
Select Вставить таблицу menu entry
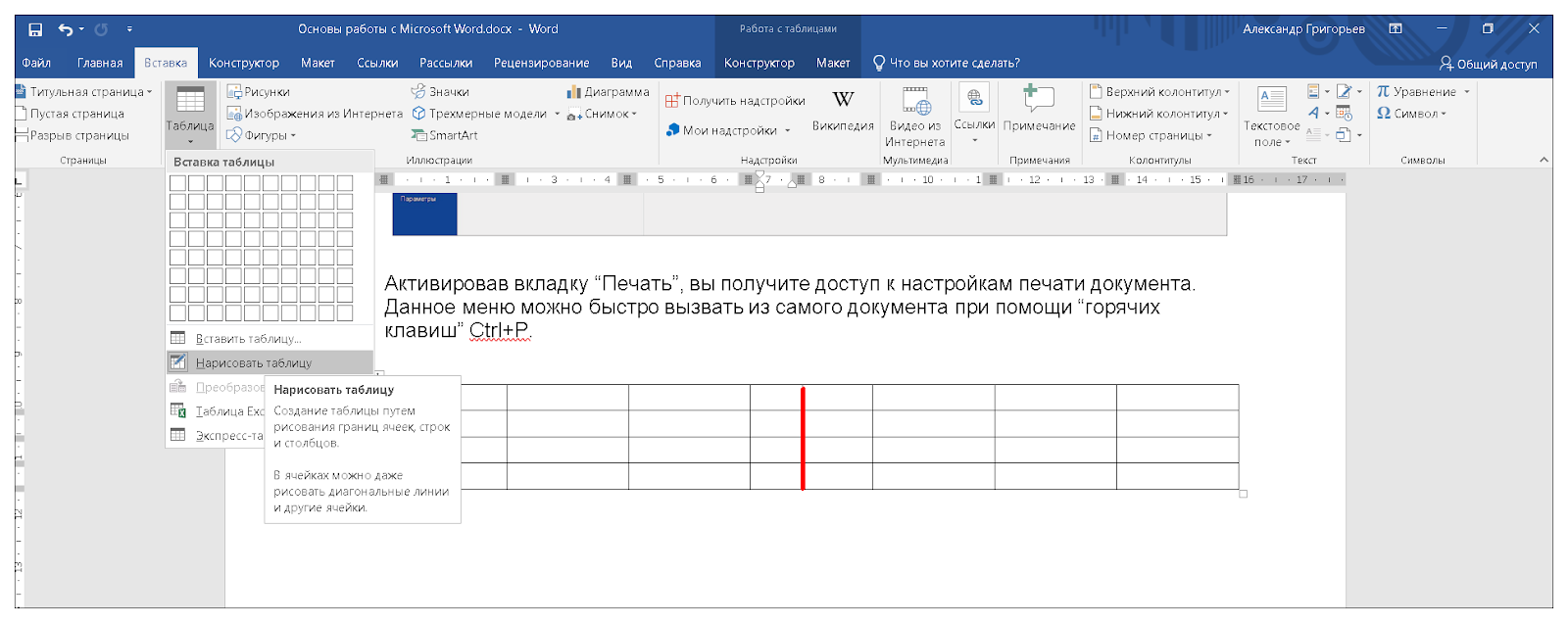tap(248, 339)
